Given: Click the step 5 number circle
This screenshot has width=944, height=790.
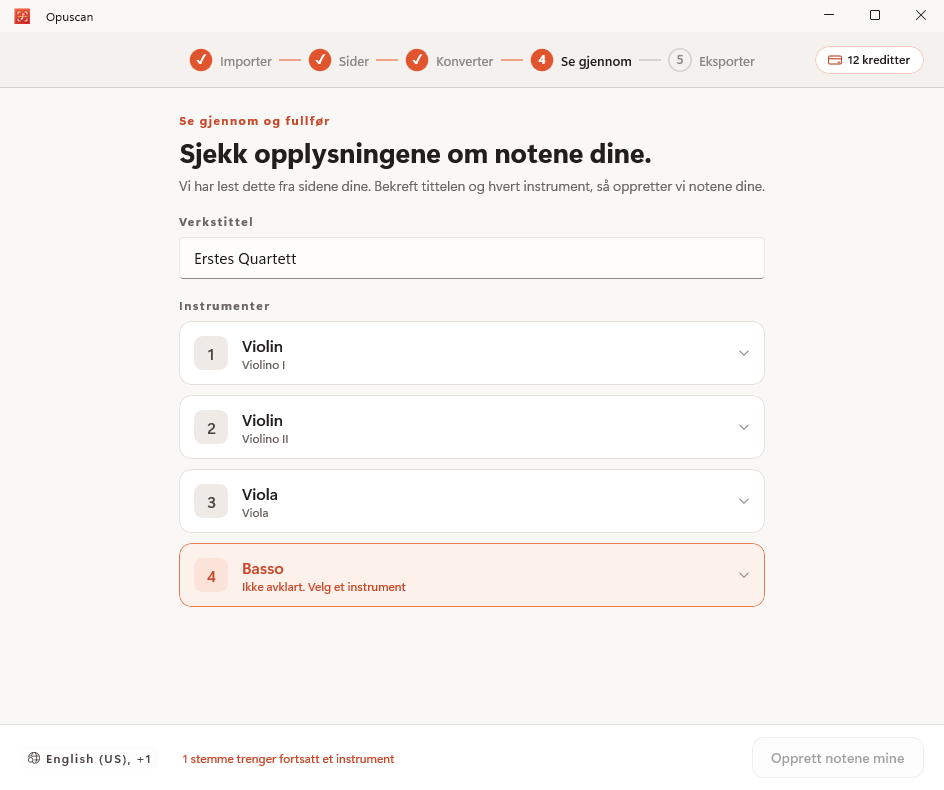Looking at the screenshot, I should tap(680, 60).
